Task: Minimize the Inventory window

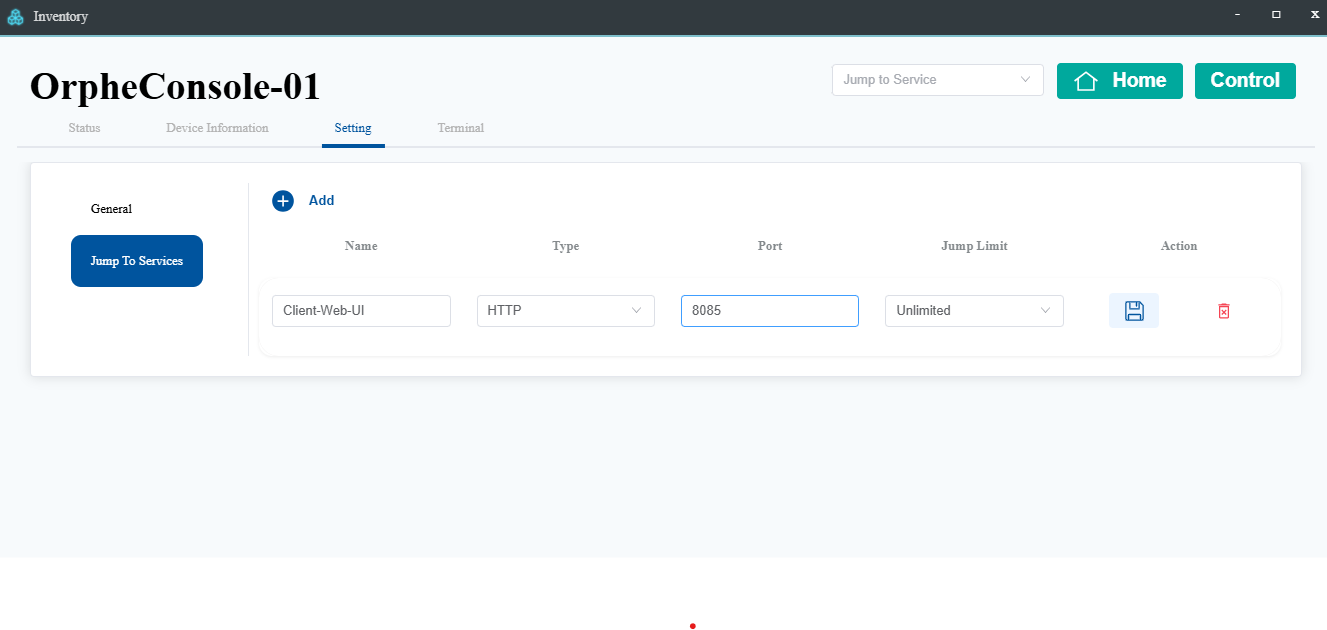Action: [1237, 15]
